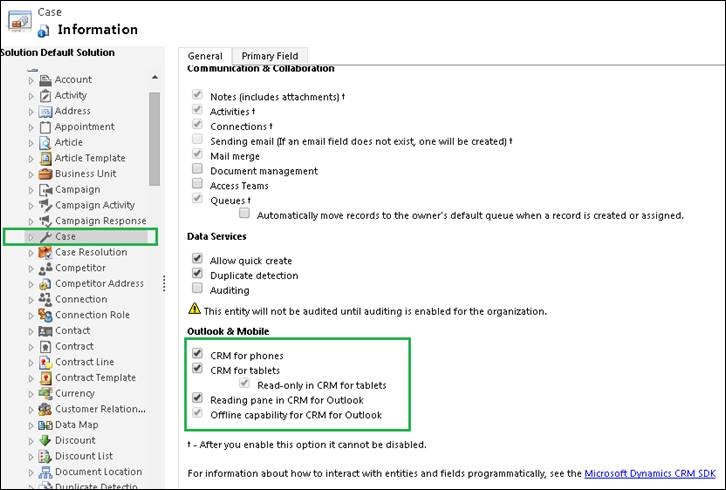The image size is (726, 490).
Task: Click the Case Resolution icon
Action: pyautogui.click(x=45, y=253)
